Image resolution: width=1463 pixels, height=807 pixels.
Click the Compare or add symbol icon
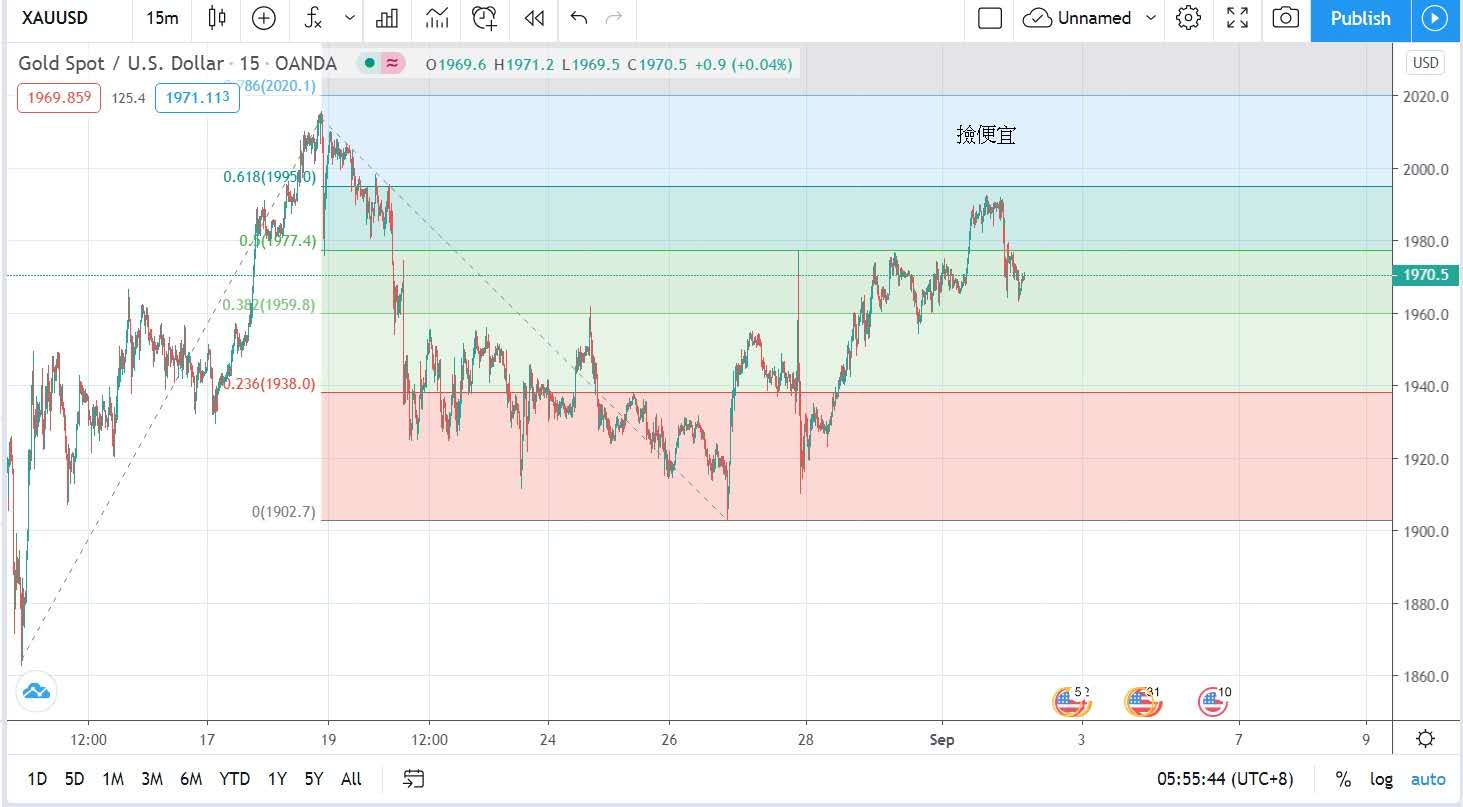[x=264, y=18]
